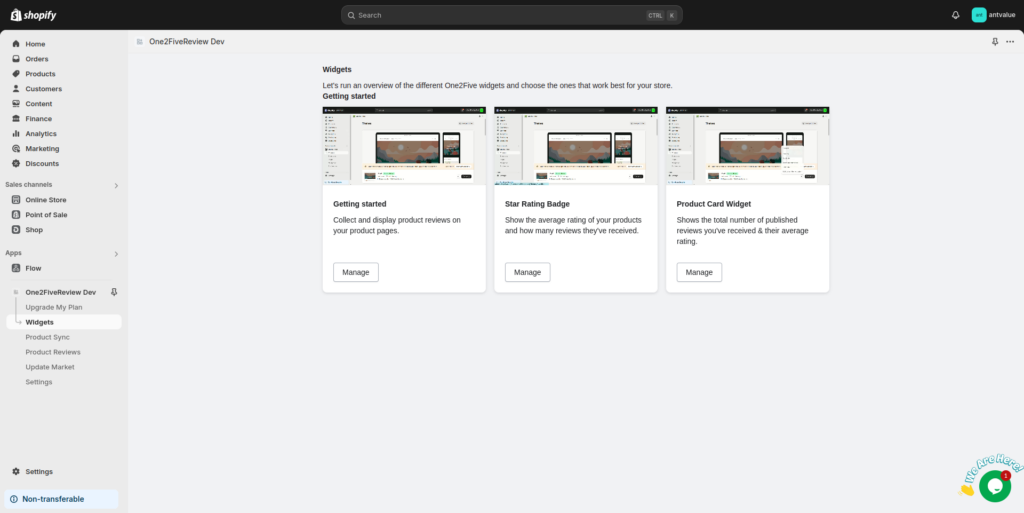Unpin One2FiveReview Dev from sidebar
This screenshot has width=1024, height=513.
pos(113,292)
